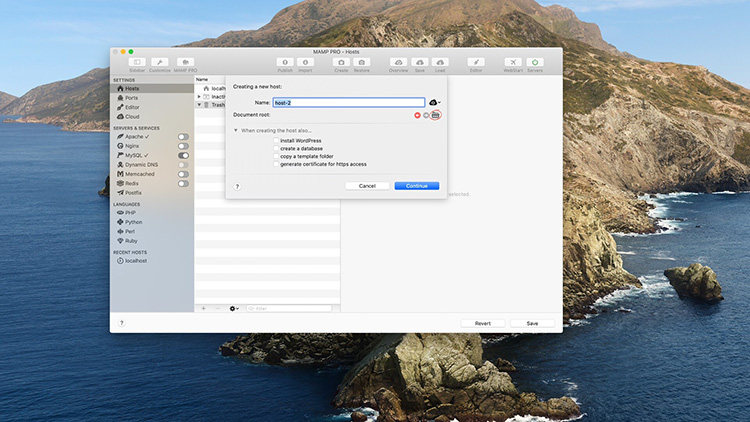Toggle the Sidebar toolbar icon
Screen dimensions: 750x422
click(x=137, y=62)
